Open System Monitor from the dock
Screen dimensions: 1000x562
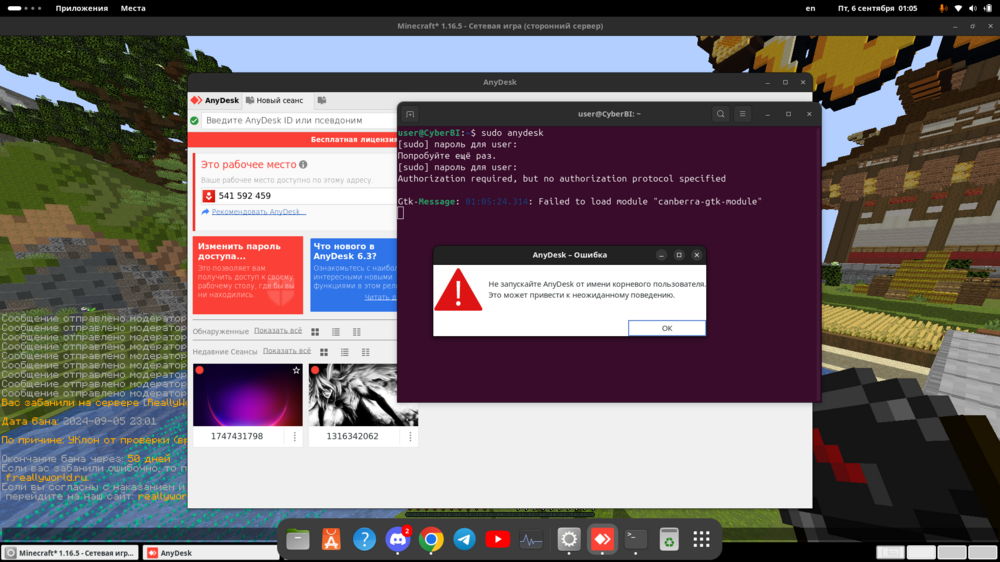[x=531, y=540]
